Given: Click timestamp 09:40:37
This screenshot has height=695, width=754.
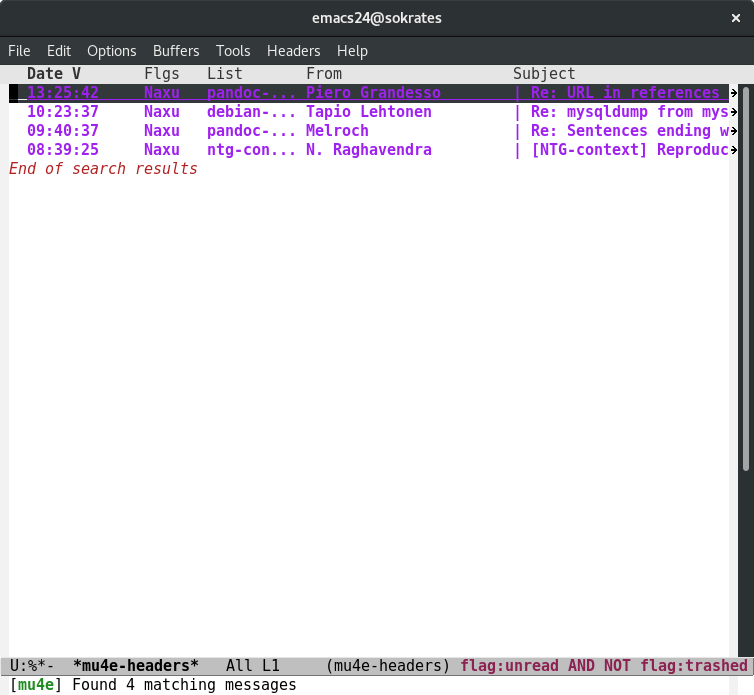Looking at the screenshot, I should click(63, 131).
